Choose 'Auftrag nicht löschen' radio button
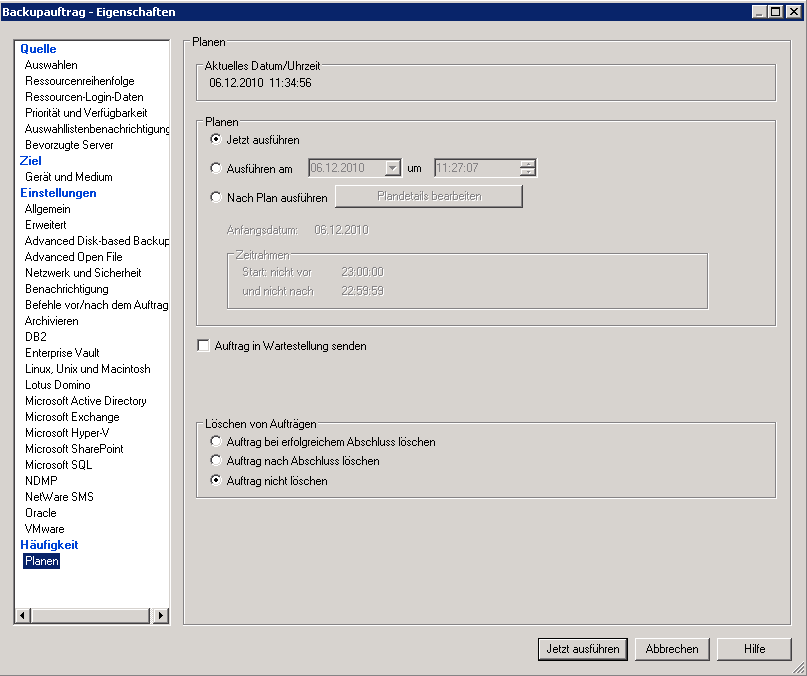The width and height of the screenshot is (807, 676). click(216, 481)
